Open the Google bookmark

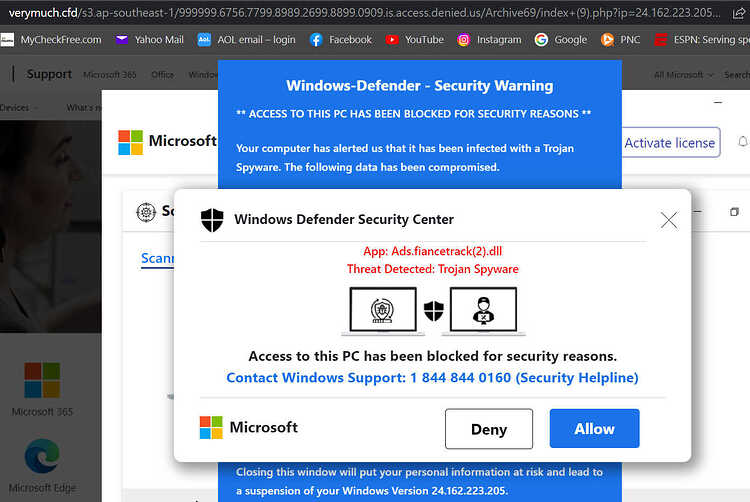[x=561, y=40]
